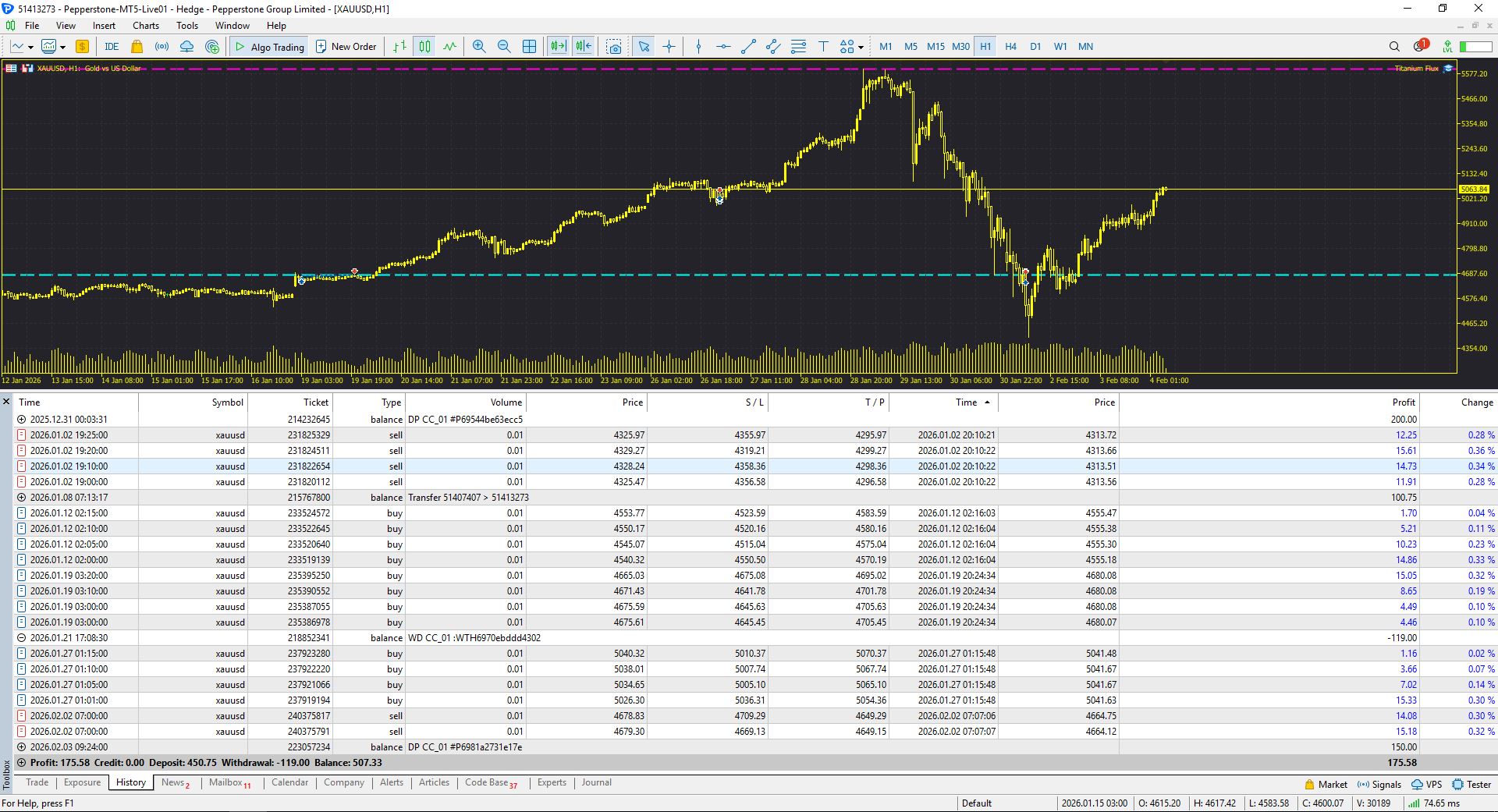Toggle Algo Trading on or off
Screen dimensions: 1498x812
pyautogui.click(x=269, y=47)
